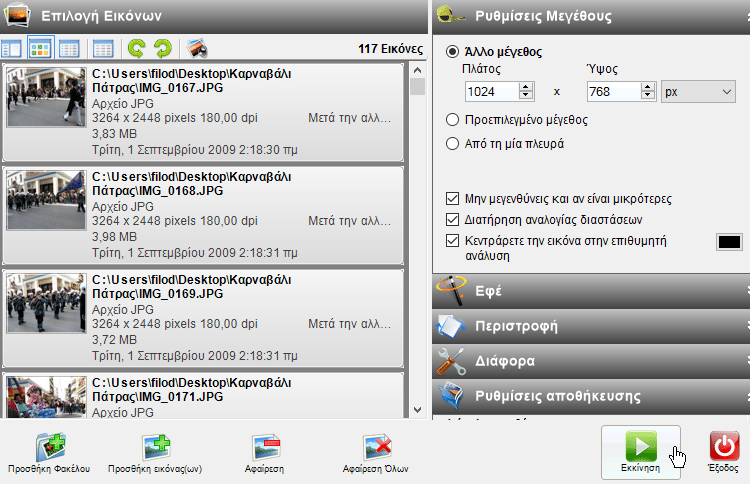Open the px unit dropdown

coord(698,92)
